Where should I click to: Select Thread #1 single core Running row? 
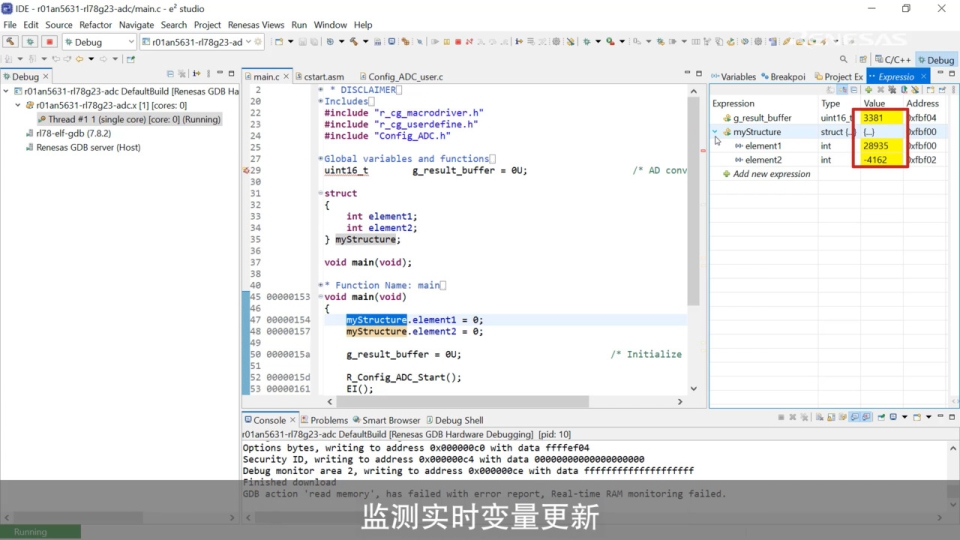pyautogui.click(x=129, y=119)
